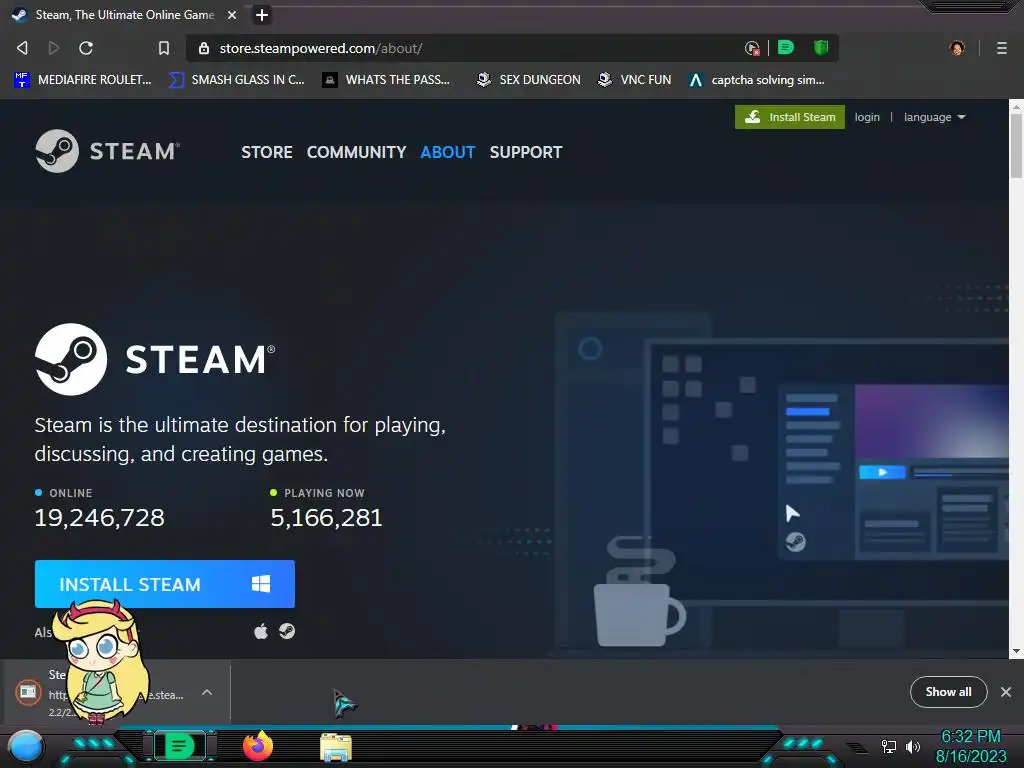Click the login link
Viewport: 1024px width, 768px height.
coord(867,117)
